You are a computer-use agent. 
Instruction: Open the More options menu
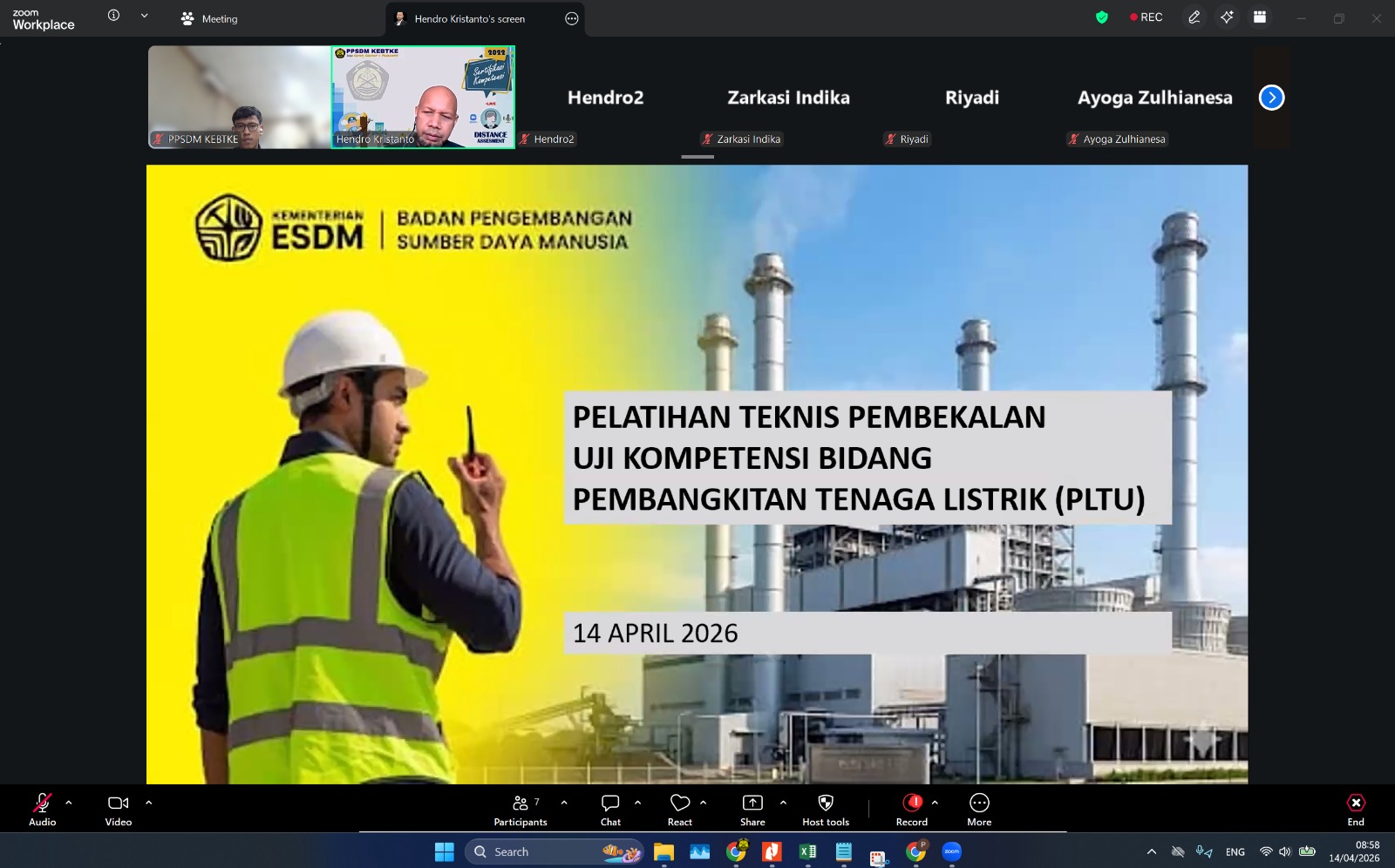click(x=979, y=810)
